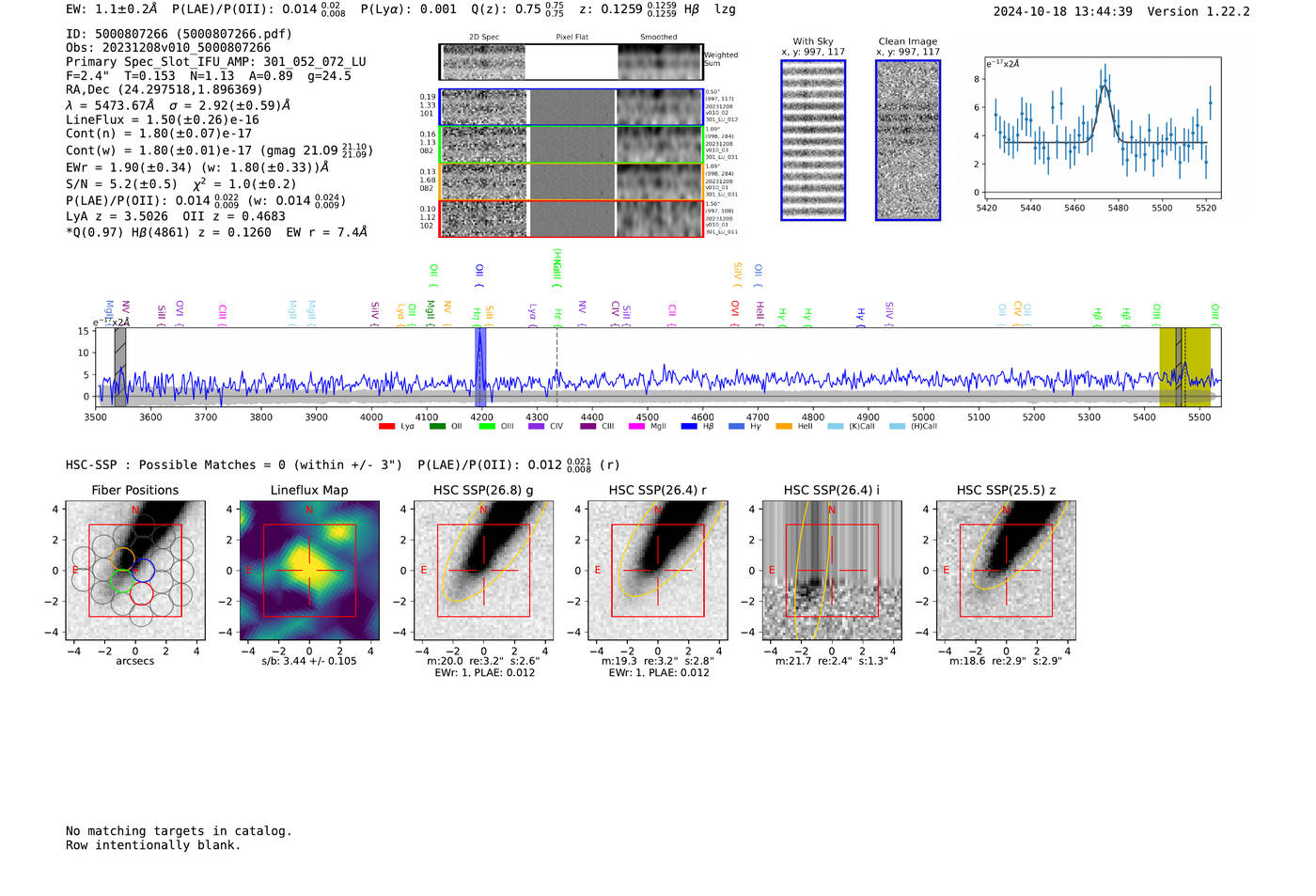Click the EW: 1.1±0.2Å header text
The image size is (1316, 896).
pos(112,9)
